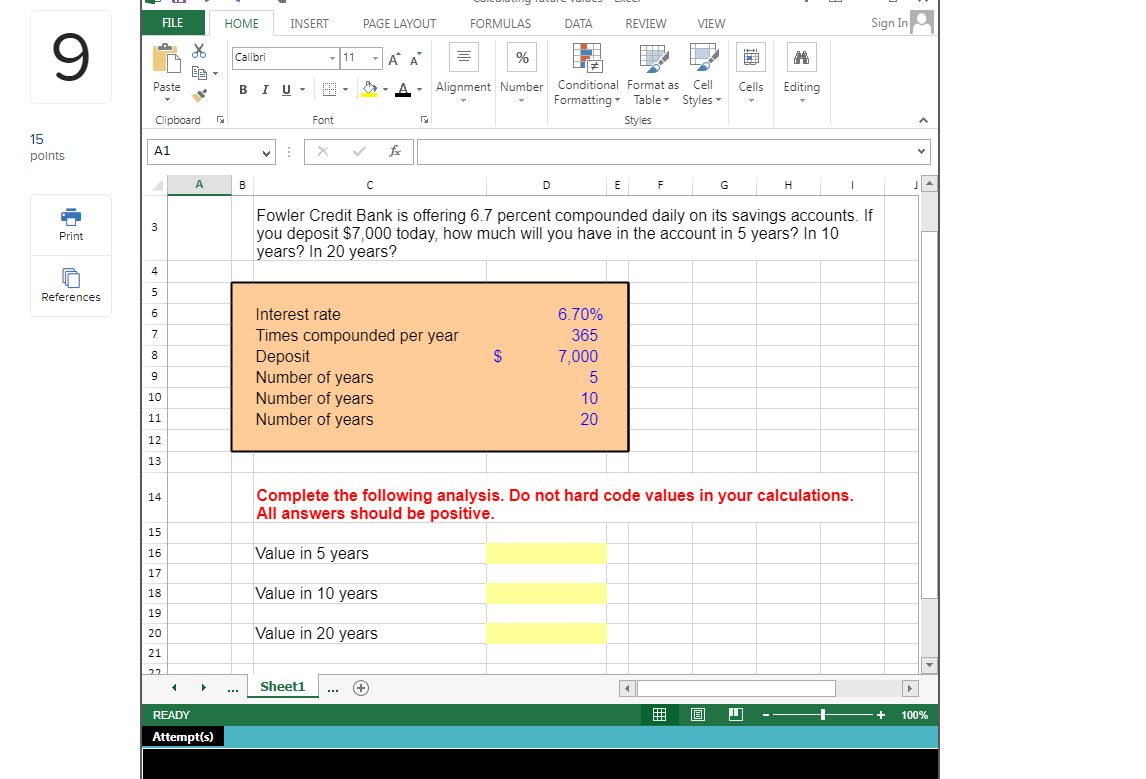Toggle Underline formatting
This screenshot has height=779, width=1146.
pos(285,89)
